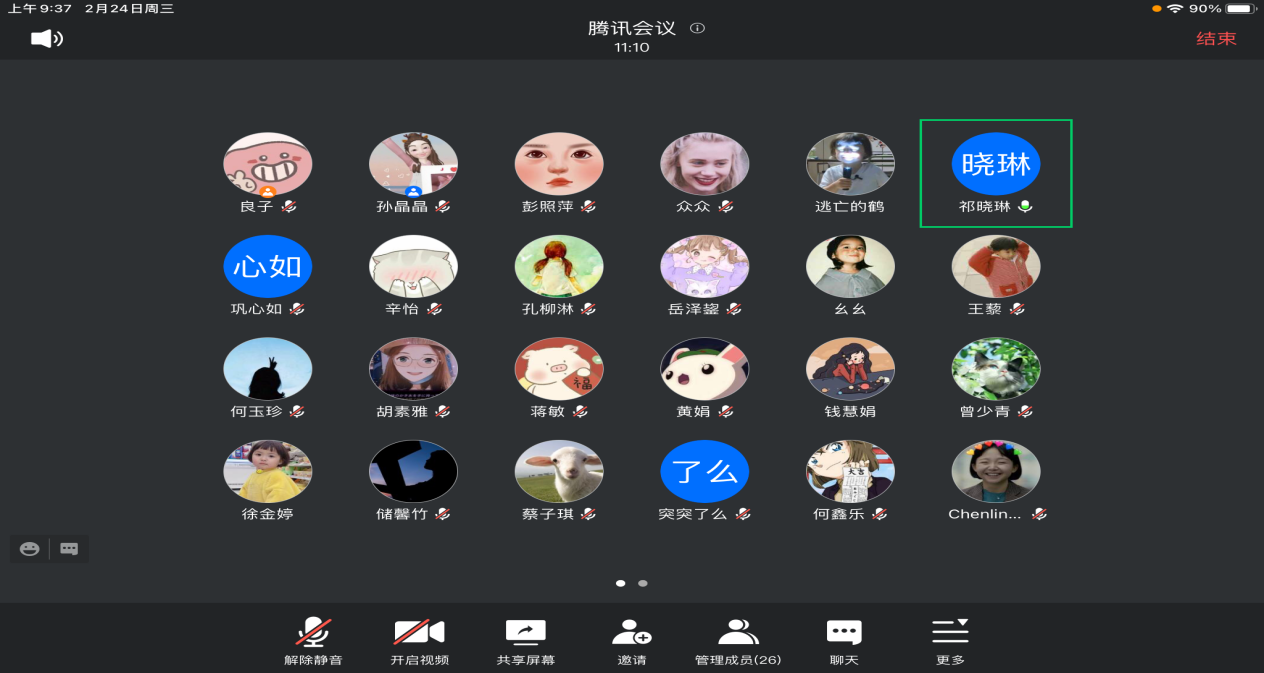Click the muted mic icon next to 良子
The image size is (1264, 673).
pos(289,207)
